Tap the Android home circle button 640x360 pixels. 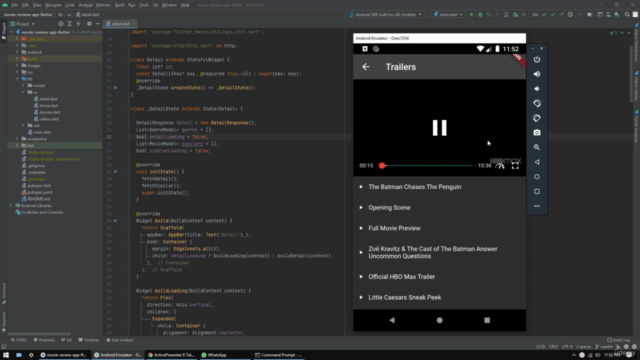[x=440, y=320]
